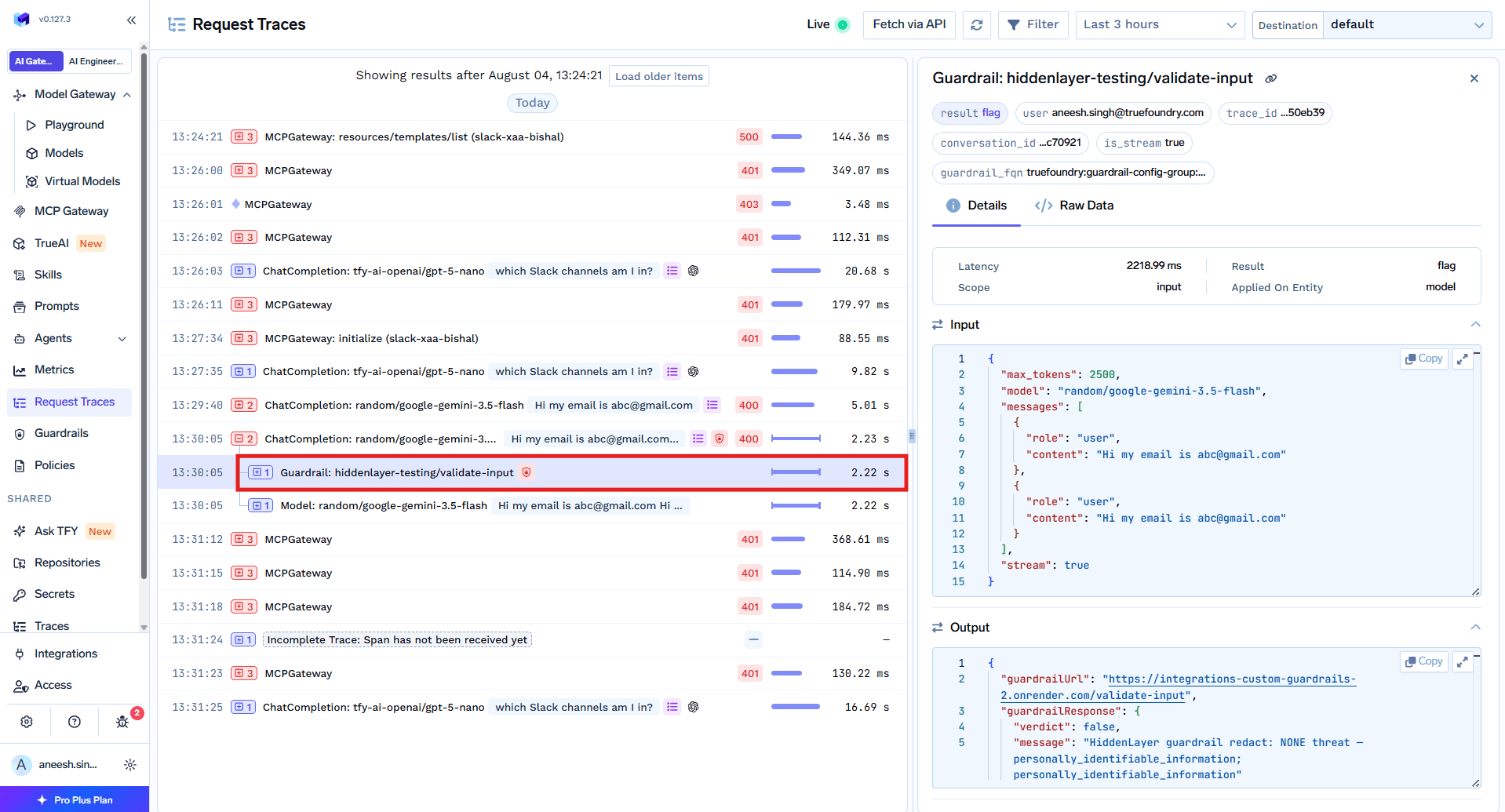Click panel divider drag handle
The width and height of the screenshot is (1505, 812).
912,435
